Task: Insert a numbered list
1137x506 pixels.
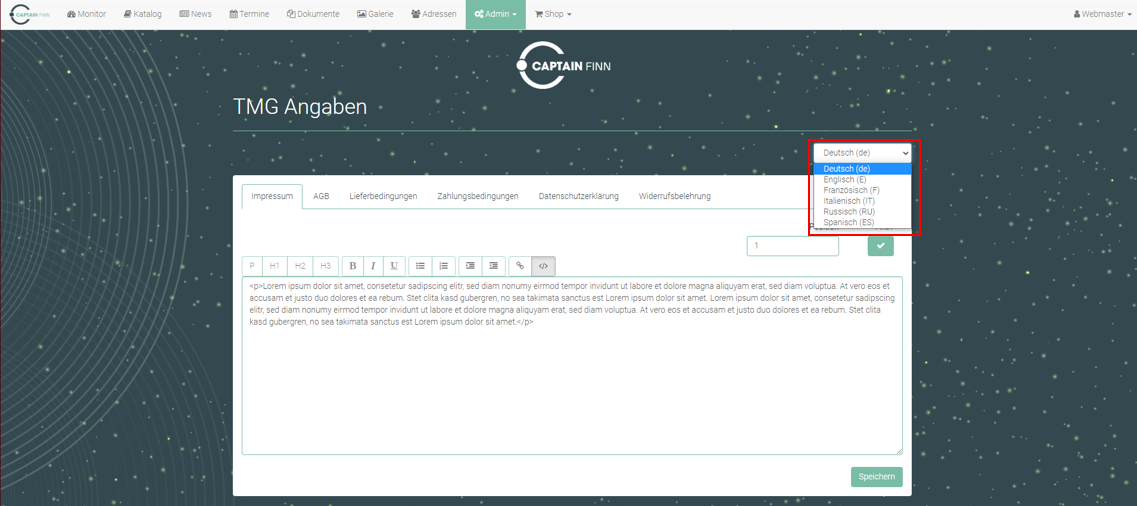Action: (444, 266)
